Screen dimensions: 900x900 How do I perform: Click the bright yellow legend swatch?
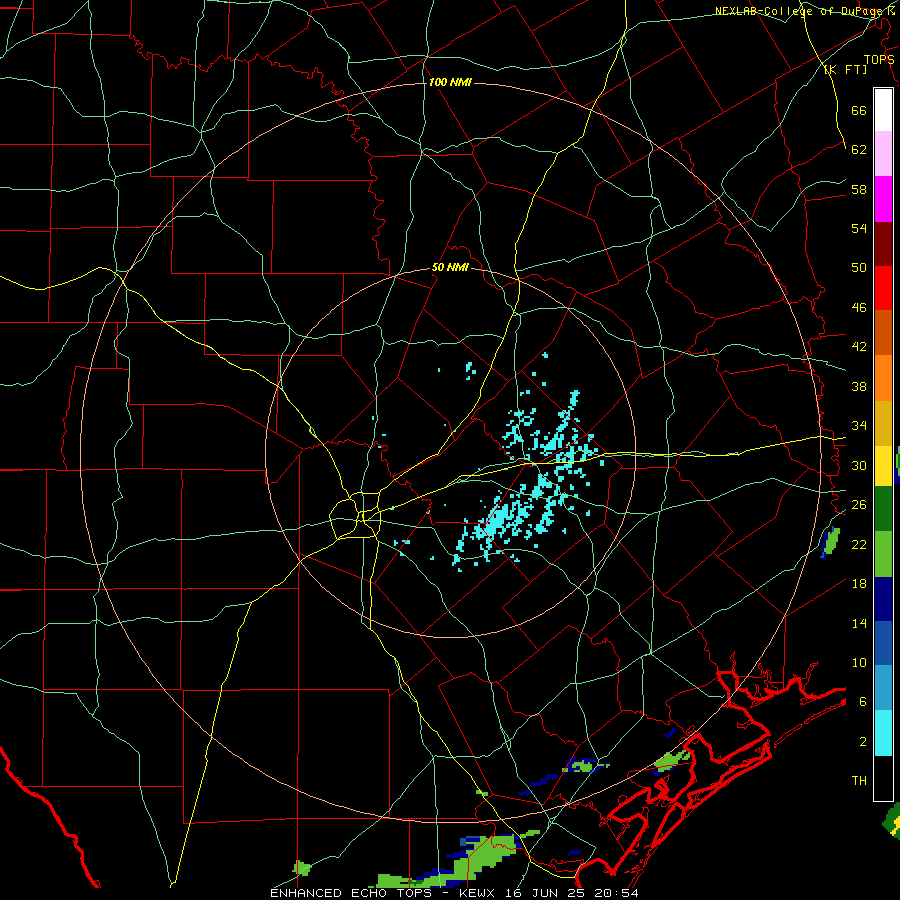coord(883,466)
